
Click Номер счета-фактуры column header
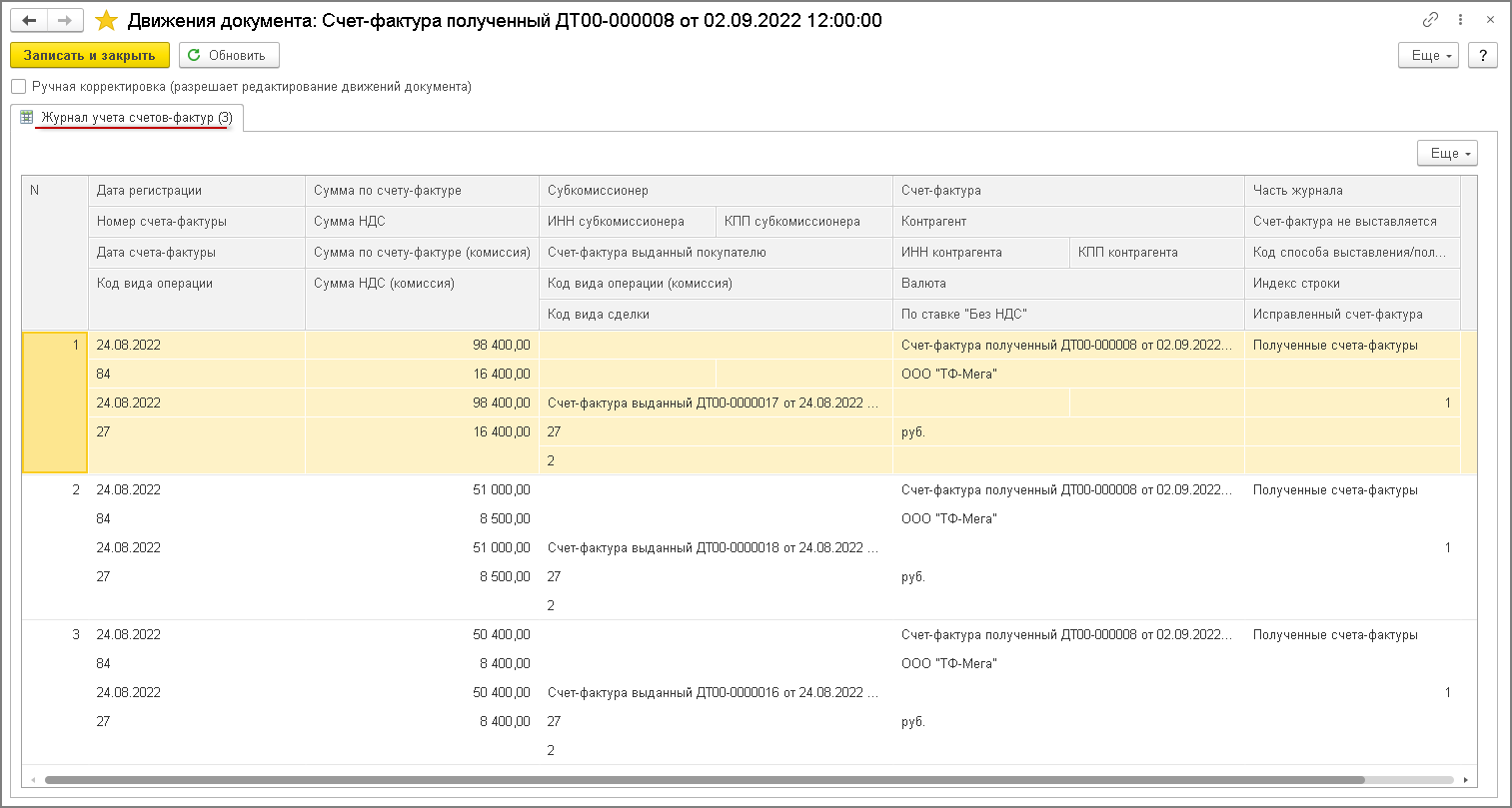(x=197, y=222)
